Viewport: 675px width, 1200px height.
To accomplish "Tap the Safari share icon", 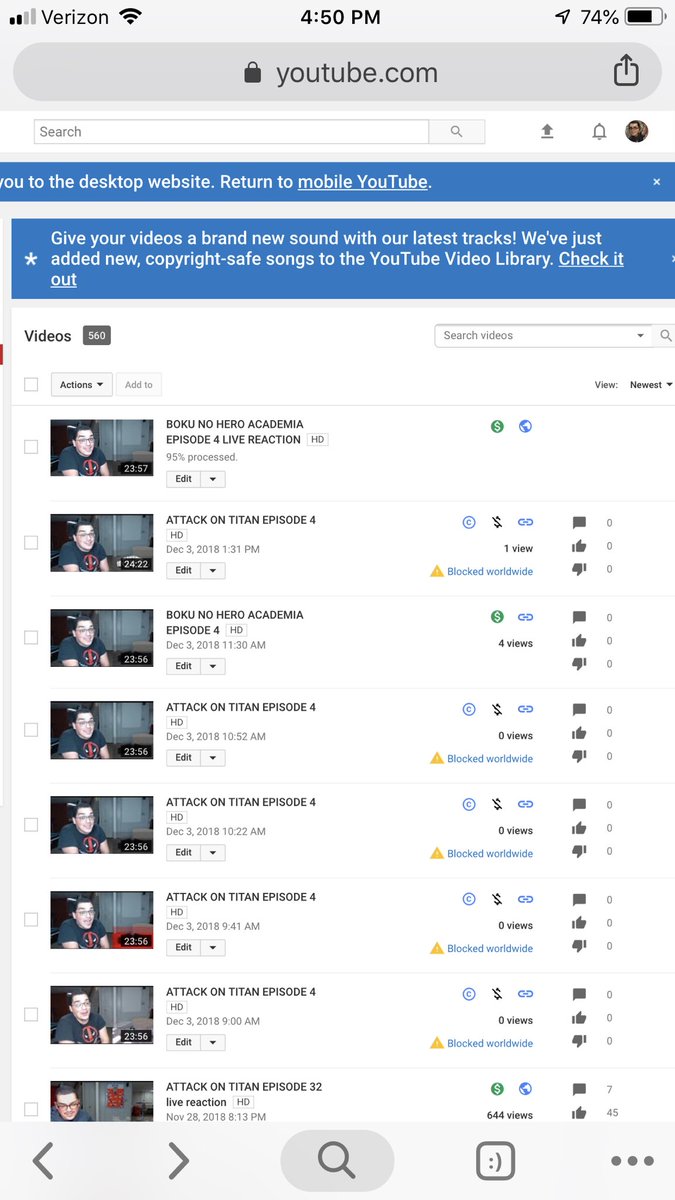I will coord(626,70).
